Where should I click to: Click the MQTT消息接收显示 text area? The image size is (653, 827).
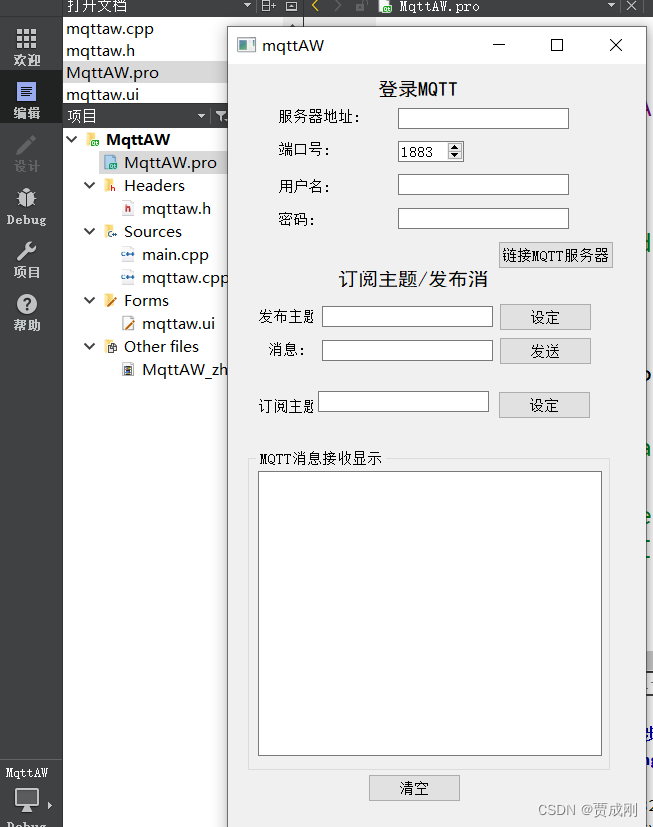pos(430,613)
